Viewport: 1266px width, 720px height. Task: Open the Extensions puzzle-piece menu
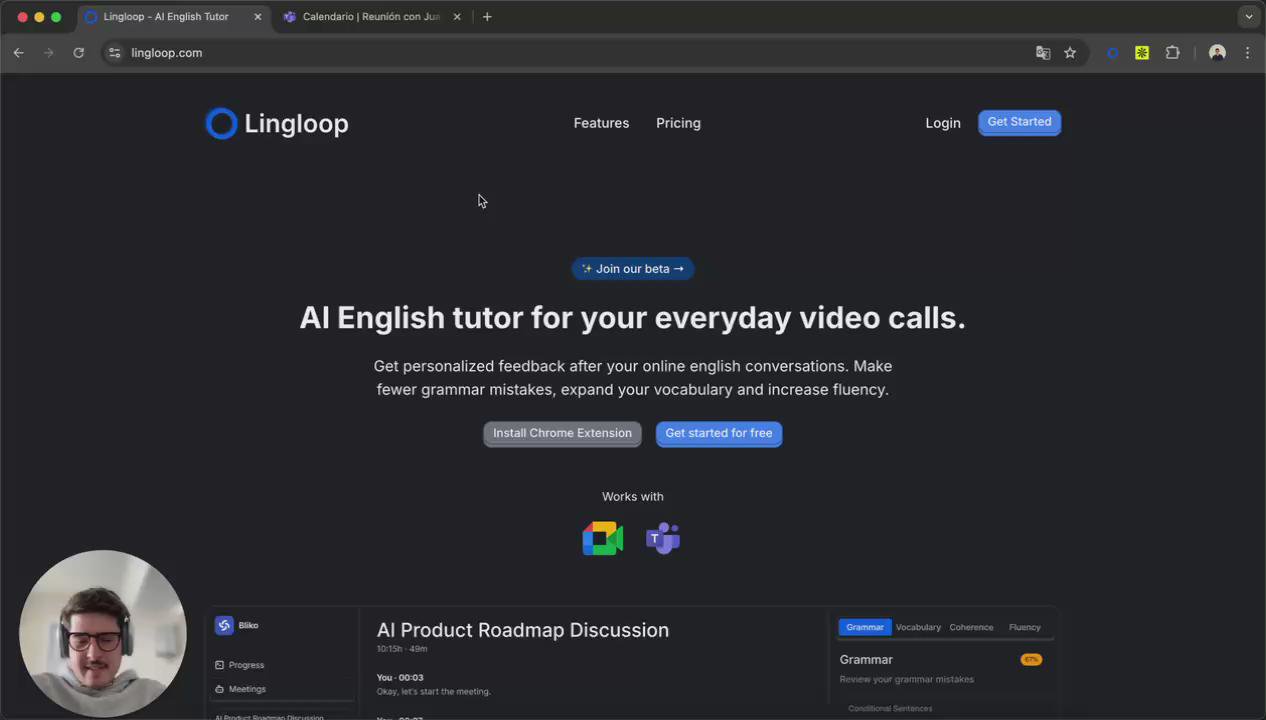[x=1172, y=53]
